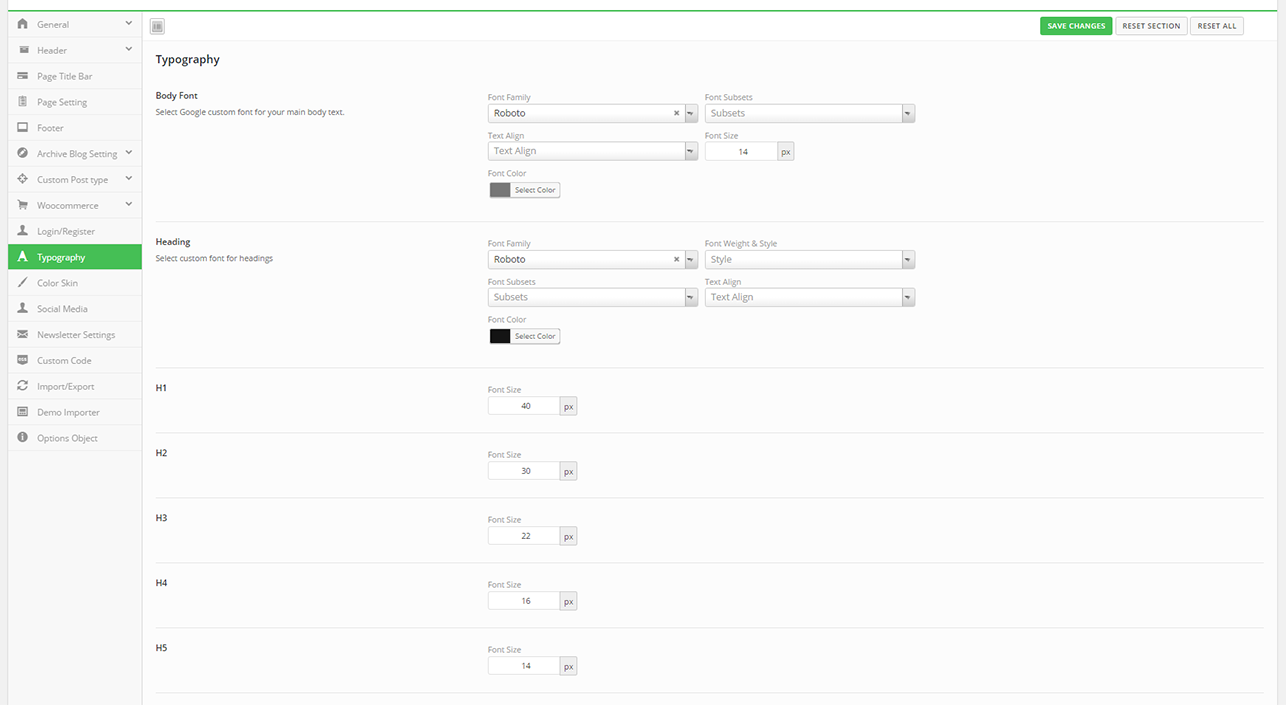Viewport: 1286px width, 705px height.
Task: Click Body Font Select Color button
Action: [x=535, y=190]
